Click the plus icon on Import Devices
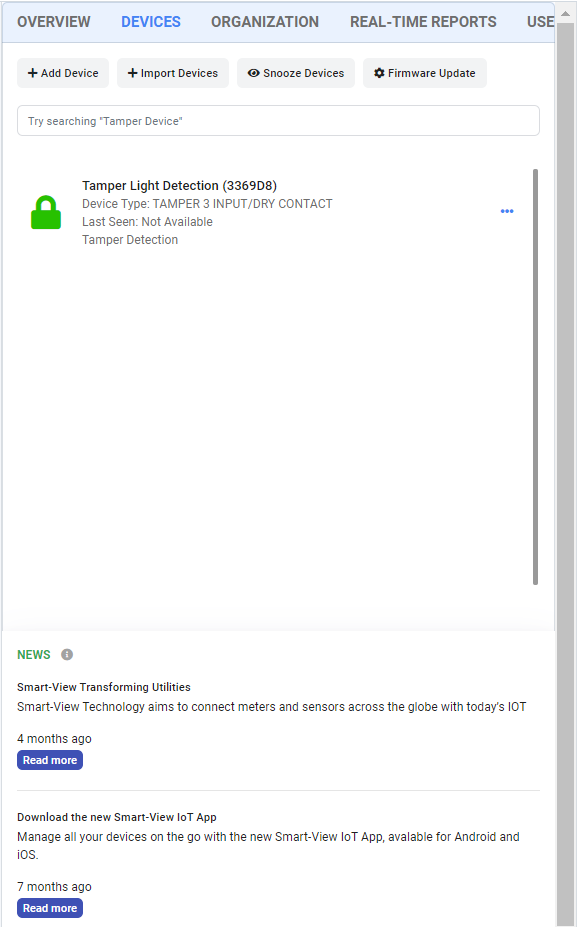This screenshot has width=577, height=927. pyautogui.click(x=132, y=73)
